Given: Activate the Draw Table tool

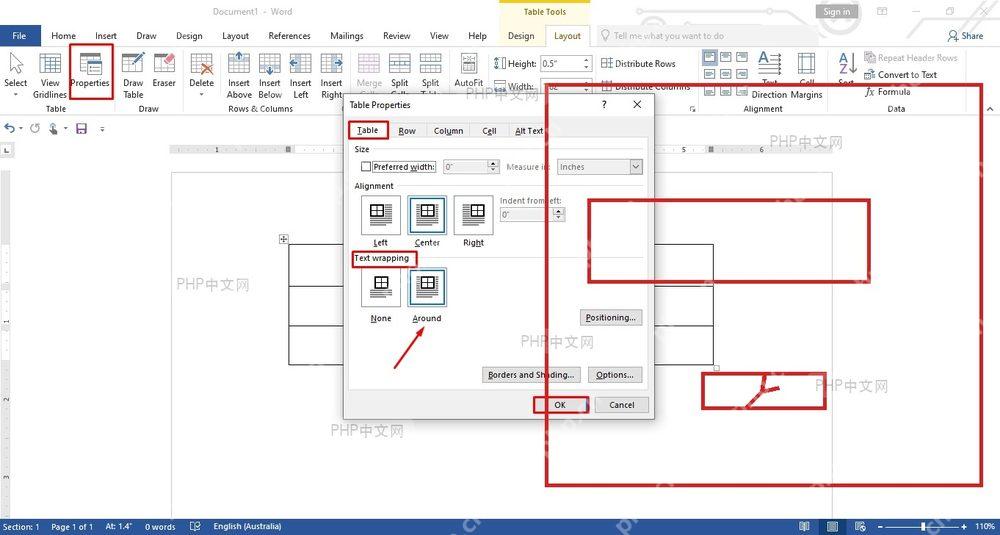Looking at the screenshot, I should pos(133,75).
